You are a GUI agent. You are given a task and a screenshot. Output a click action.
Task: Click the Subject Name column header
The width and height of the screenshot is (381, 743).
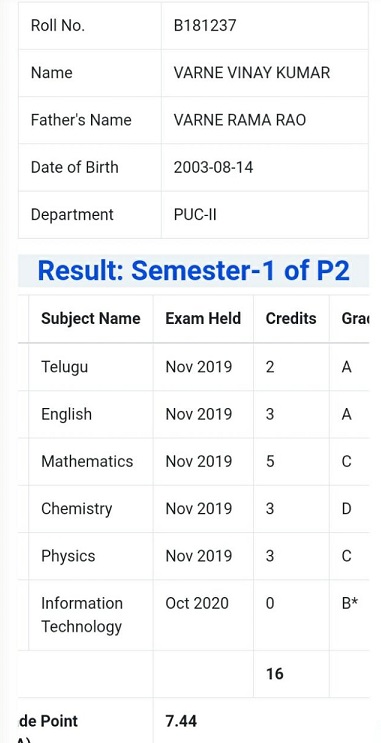coord(91,318)
